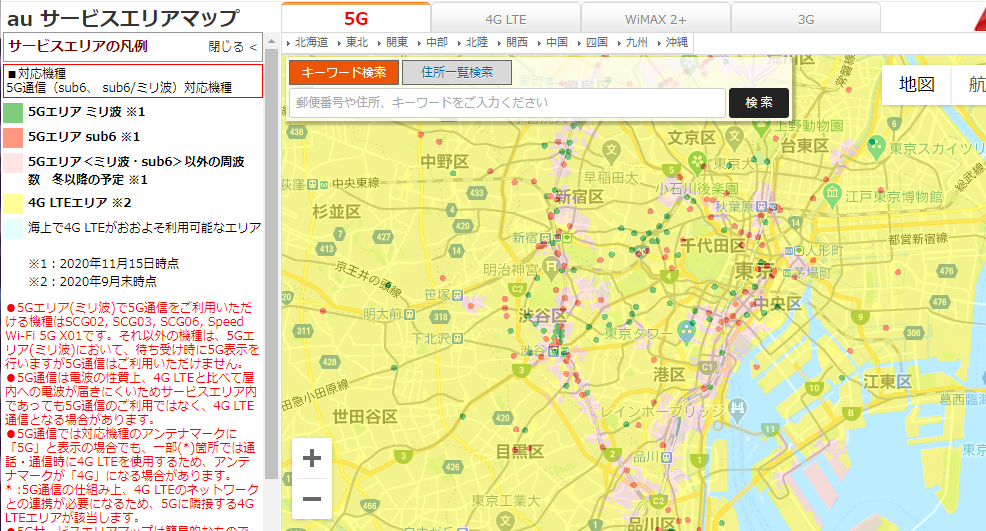Click the 杉並区 ward label
Viewport: 986px width, 531px height.
(x=336, y=211)
